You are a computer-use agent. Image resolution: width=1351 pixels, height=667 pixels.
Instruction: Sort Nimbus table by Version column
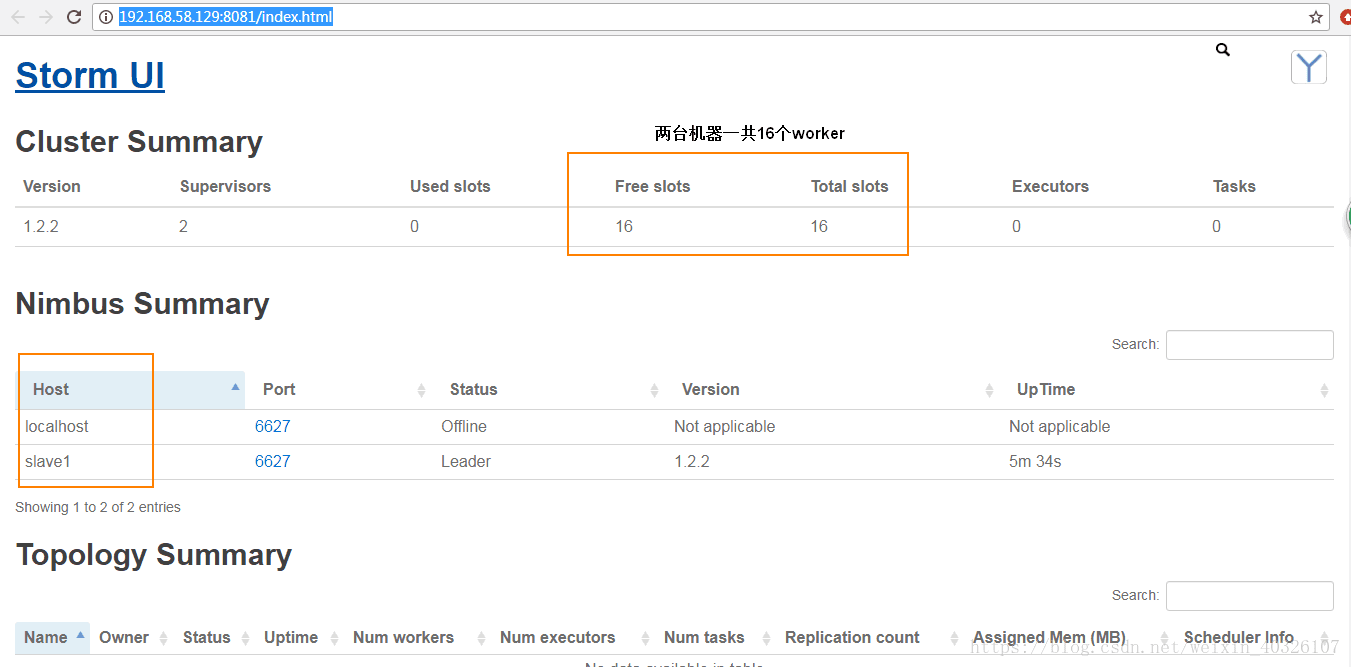832,390
